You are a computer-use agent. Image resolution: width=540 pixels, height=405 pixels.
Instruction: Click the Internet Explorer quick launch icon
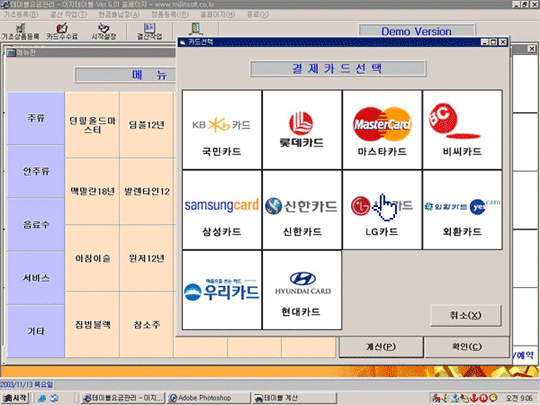(x=42, y=398)
